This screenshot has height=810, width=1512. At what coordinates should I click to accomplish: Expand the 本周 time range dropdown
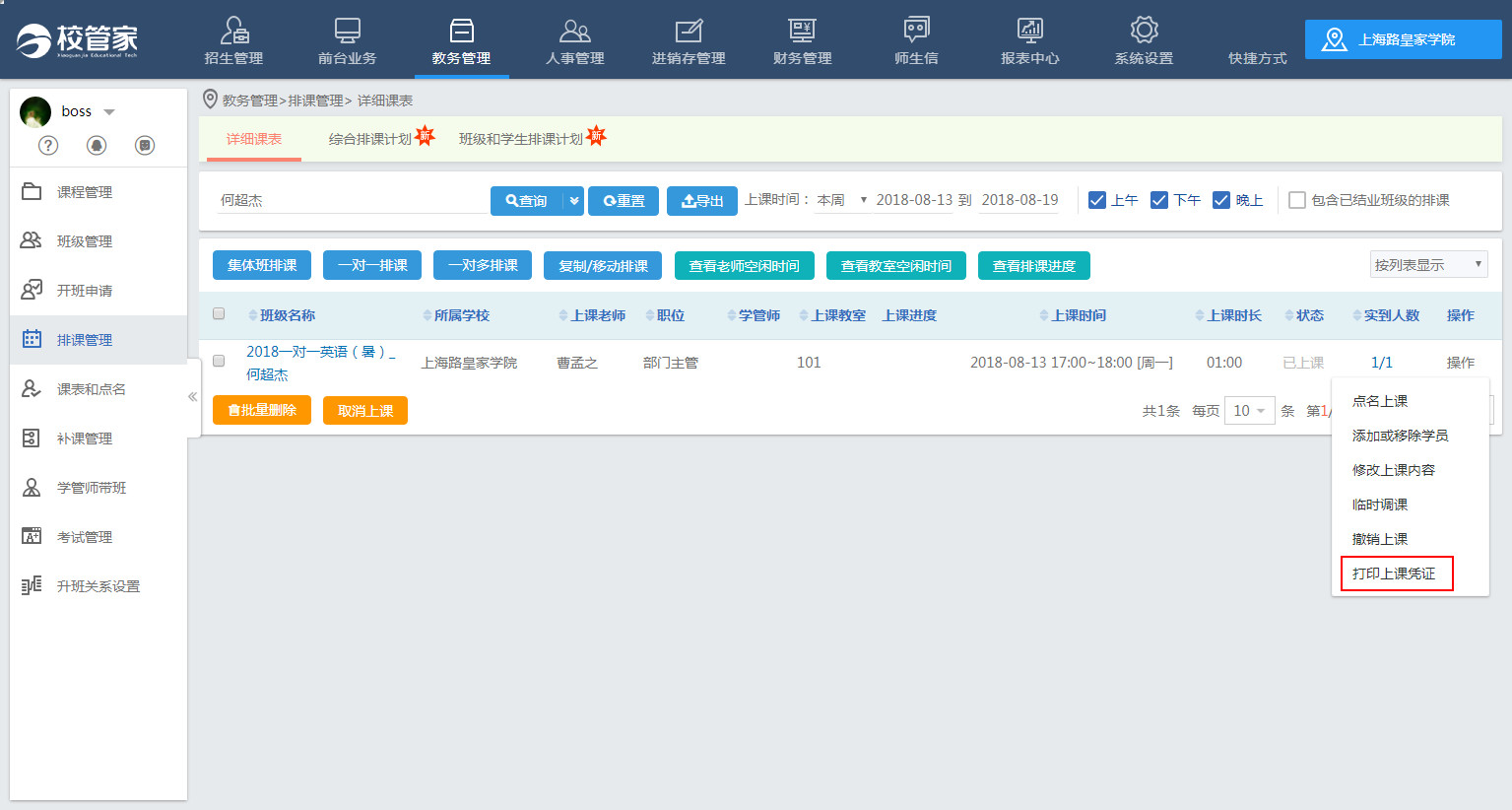(x=841, y=200)
